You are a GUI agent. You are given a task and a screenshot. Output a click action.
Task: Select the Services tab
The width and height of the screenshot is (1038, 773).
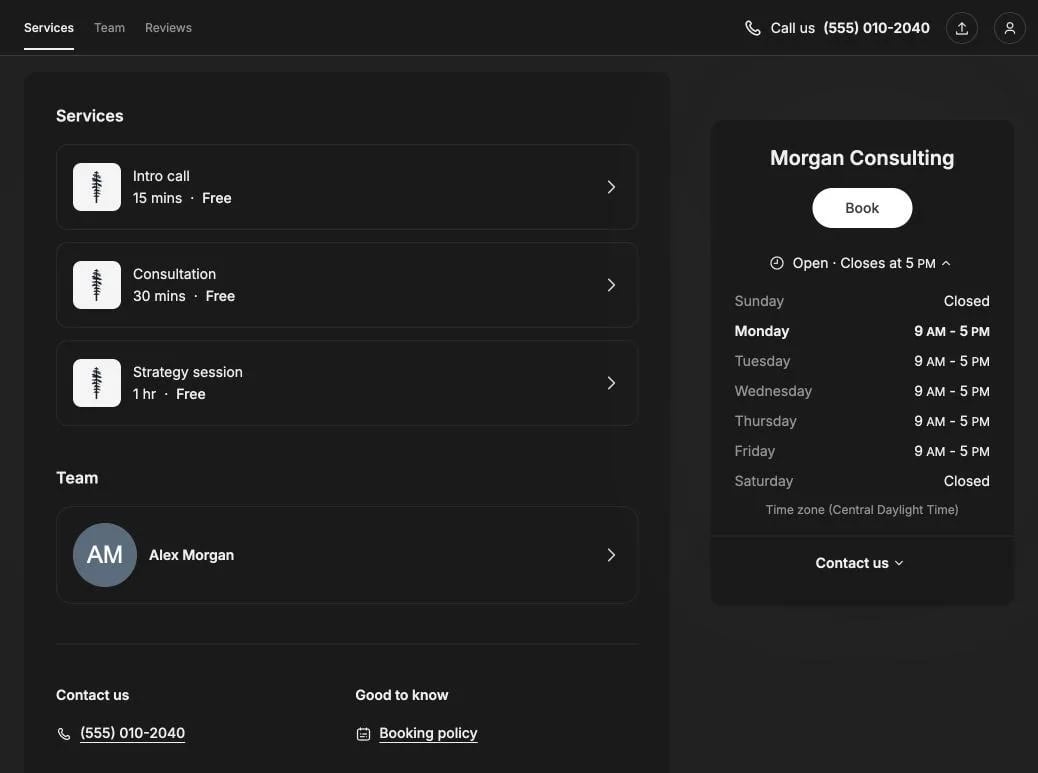coord(49,28)
